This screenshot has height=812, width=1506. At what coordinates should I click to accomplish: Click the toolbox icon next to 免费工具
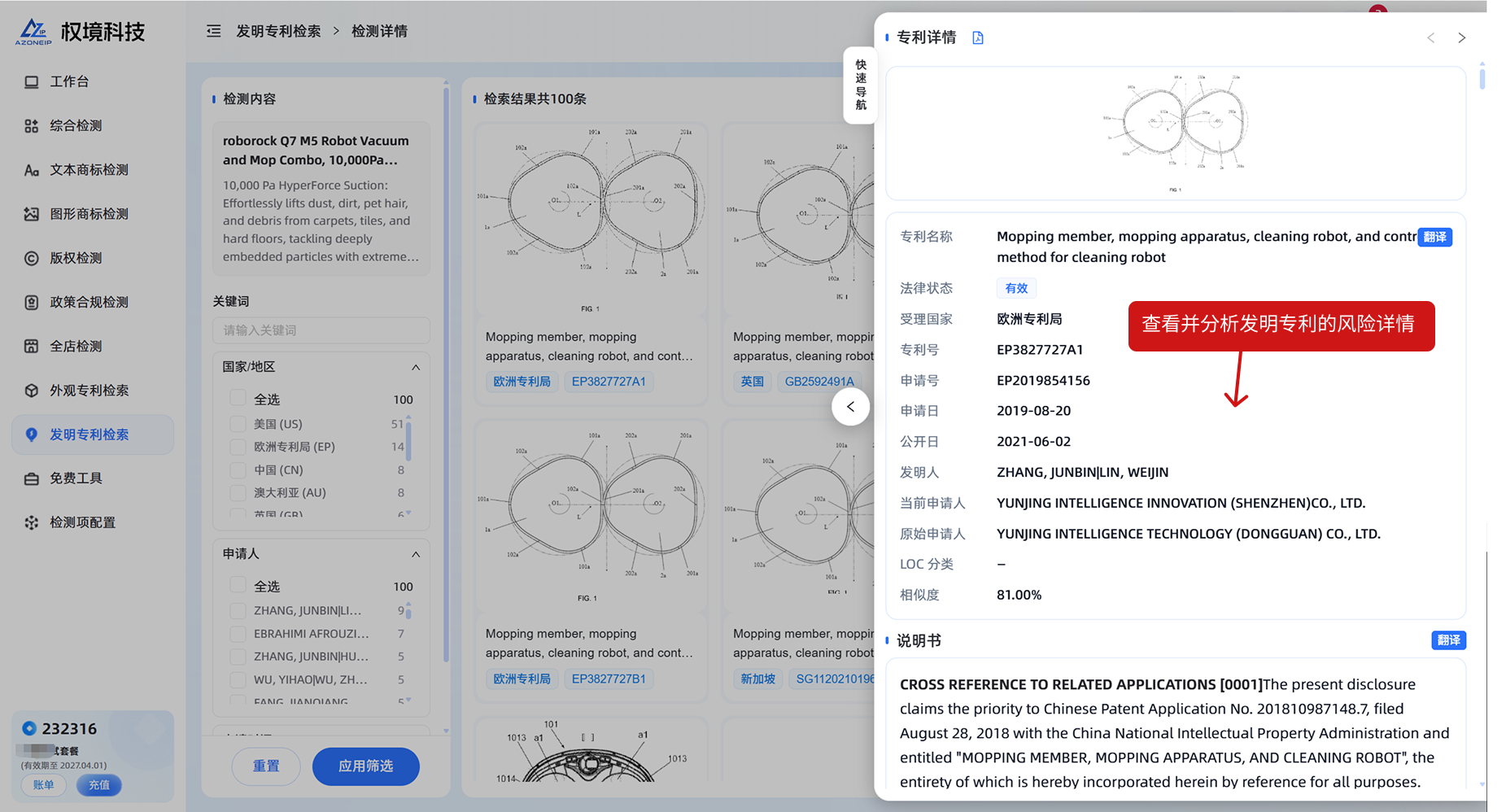(x=32, y=478)
